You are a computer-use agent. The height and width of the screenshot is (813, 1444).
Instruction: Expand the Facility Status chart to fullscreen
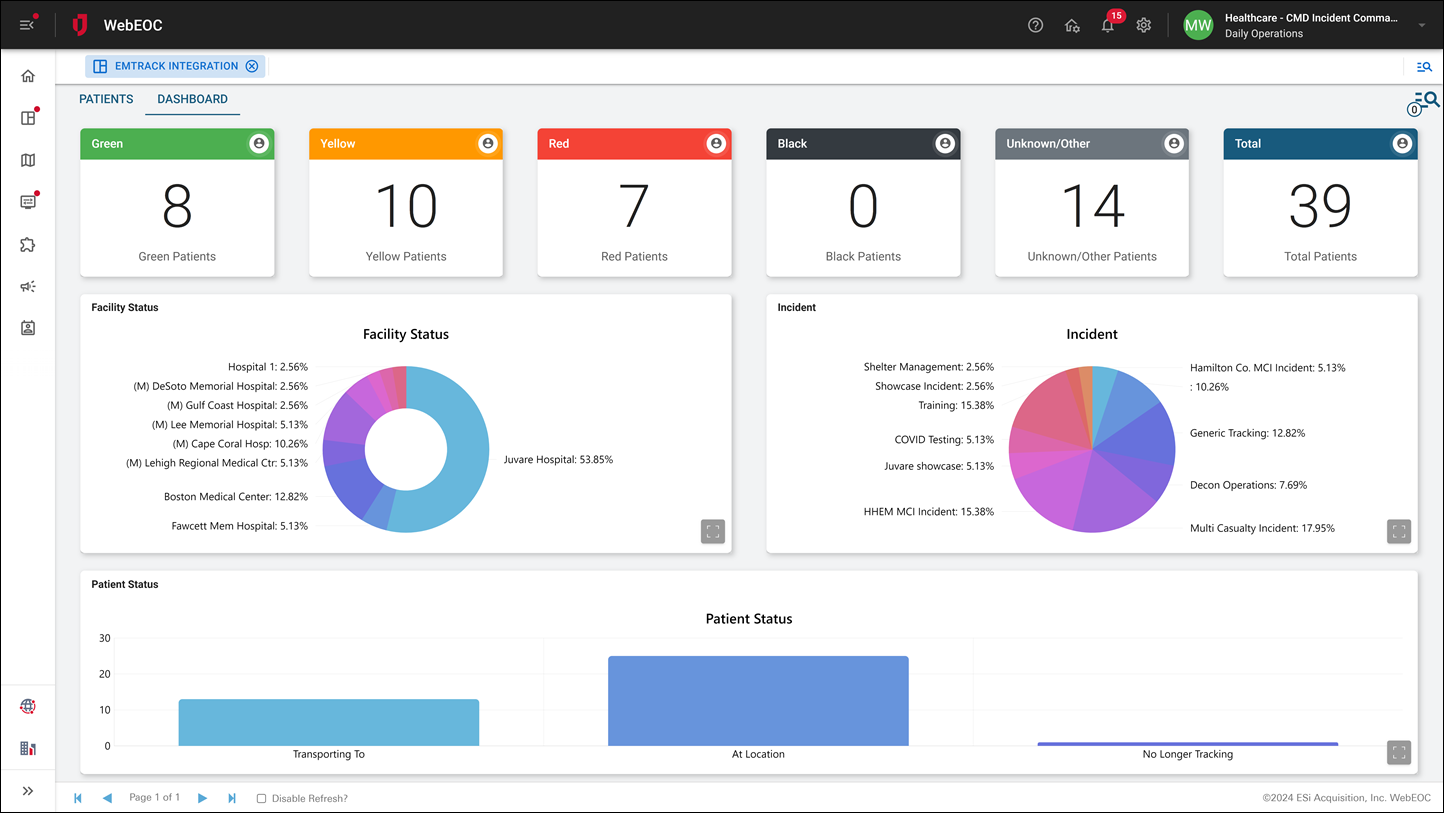[x=712, y=531]
